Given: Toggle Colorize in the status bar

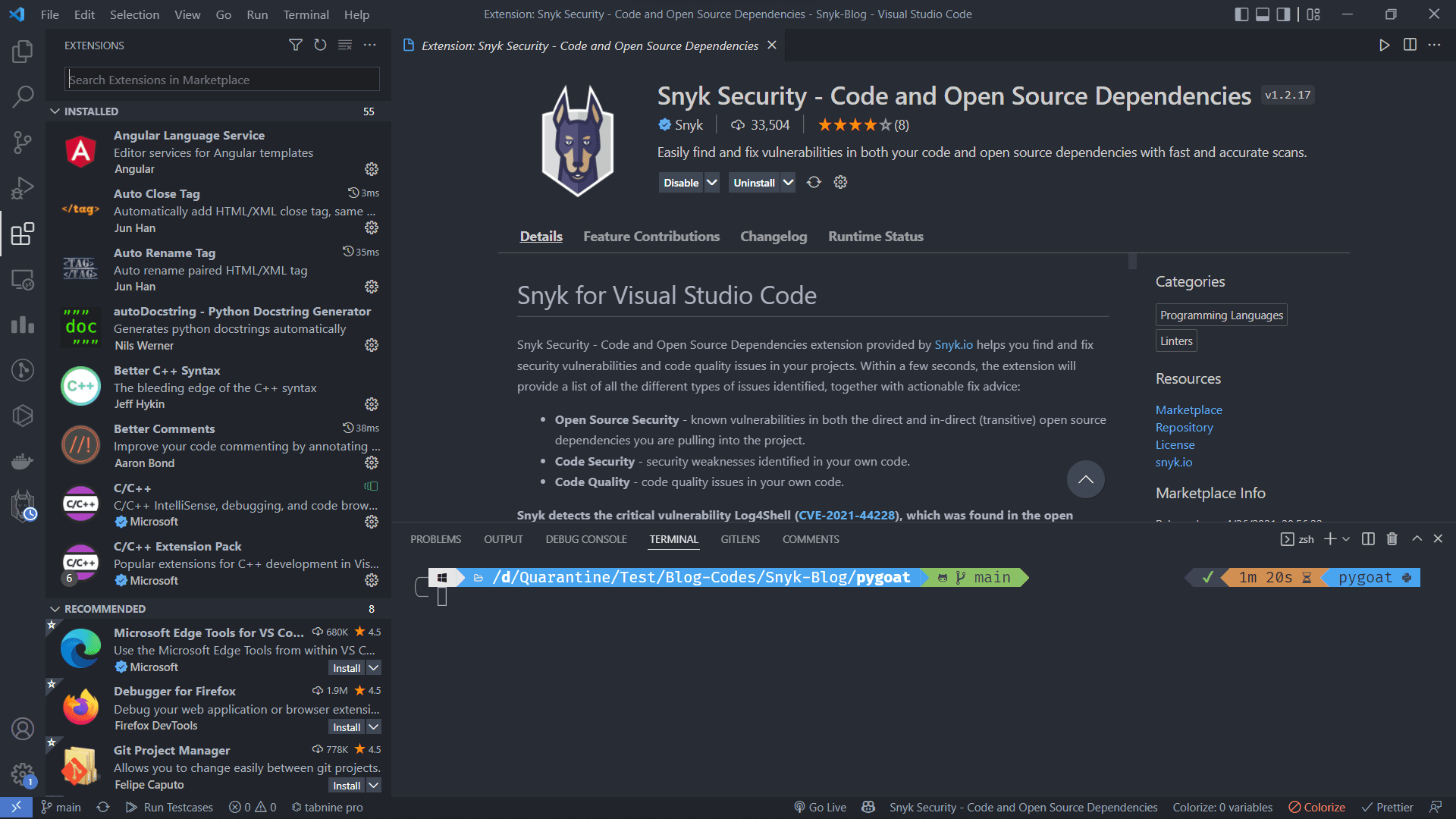Looking at the screenshot, I should [x=1317, y=808].
